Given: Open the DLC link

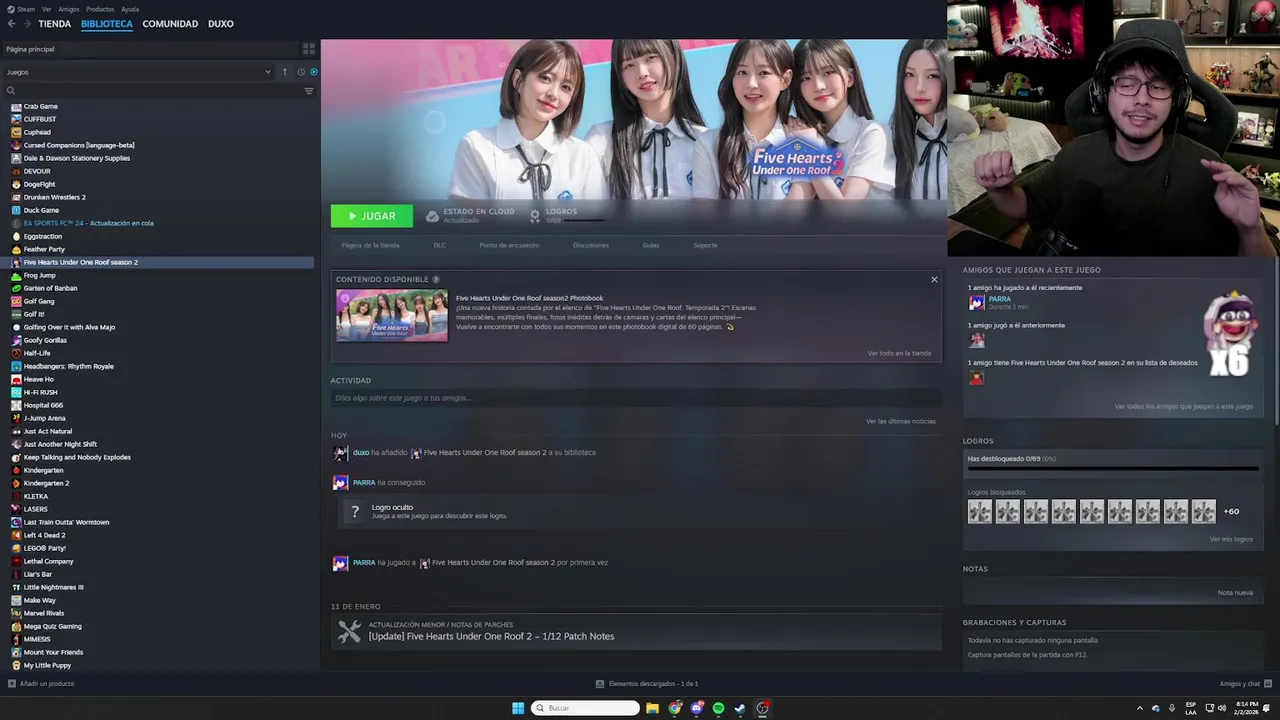Looking at the screenshot, I should click(439, 245).
